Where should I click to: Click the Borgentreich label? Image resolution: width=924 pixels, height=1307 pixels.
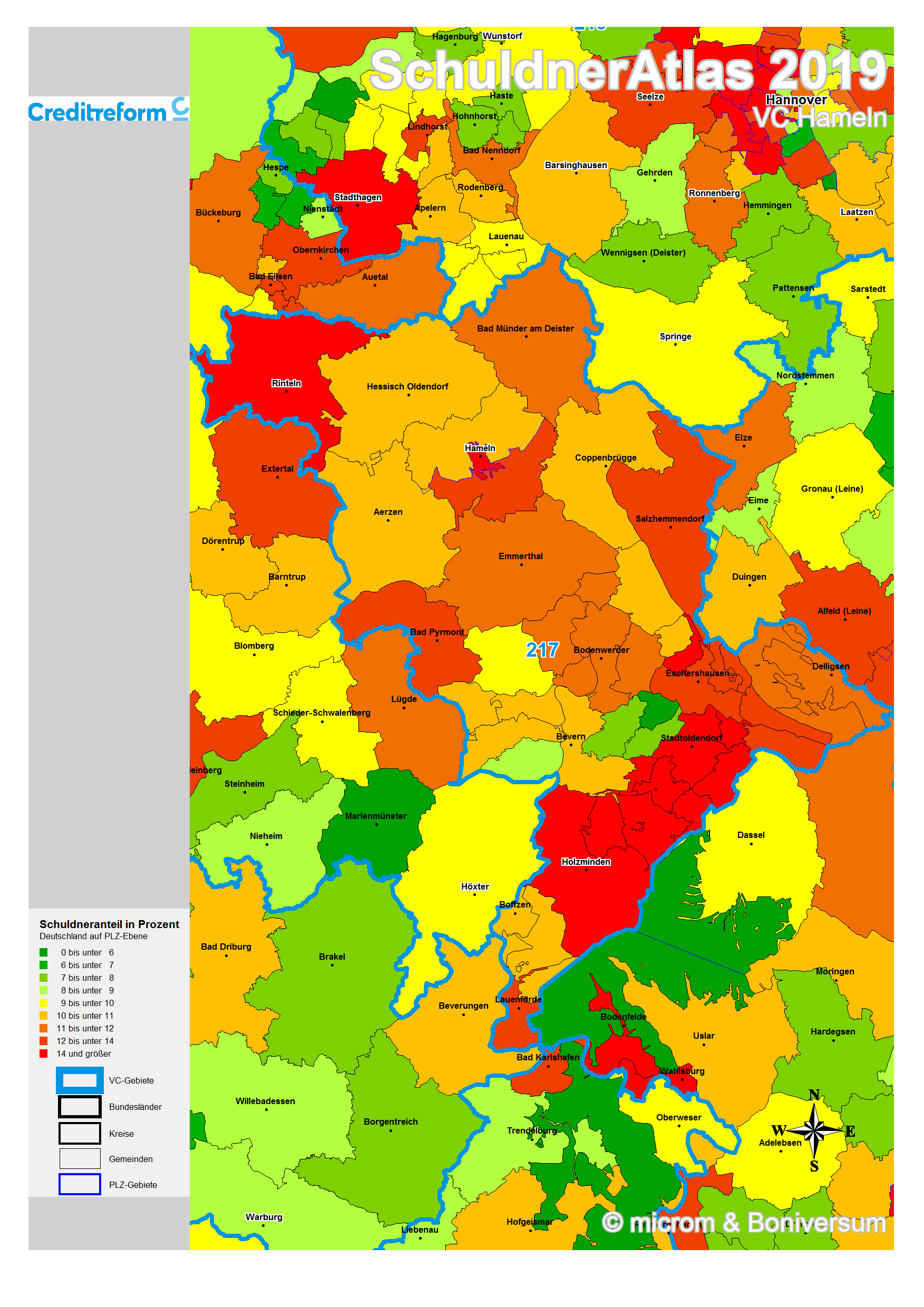click(391, 1121)
